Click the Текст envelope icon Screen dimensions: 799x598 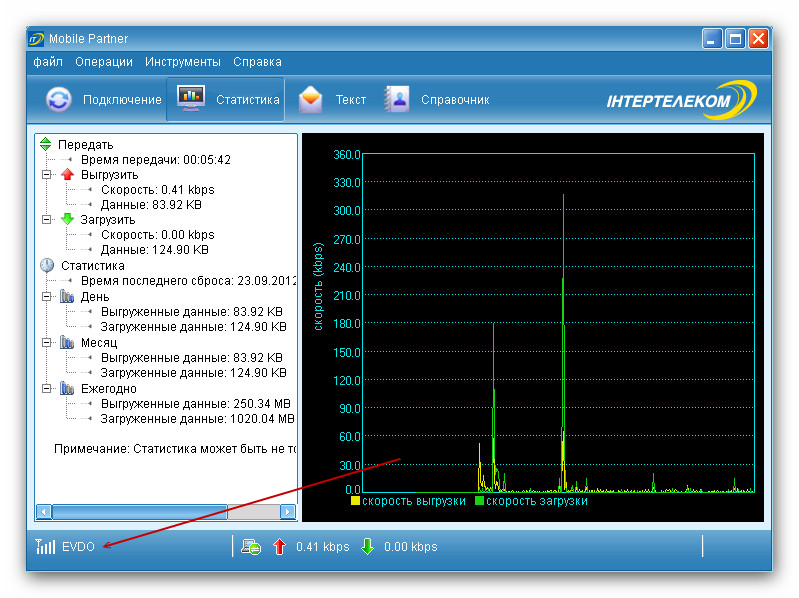click(x=310, y=99)
